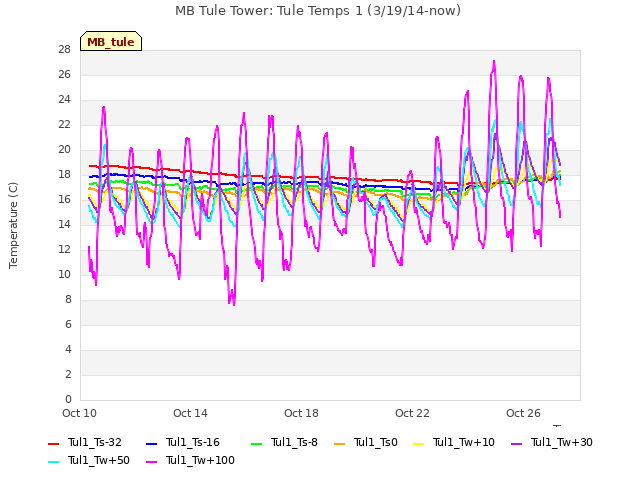The height and width of the screenshot is (480, 640).
Task: Click the 16 y-axis tick label
Action: point(65,200)
